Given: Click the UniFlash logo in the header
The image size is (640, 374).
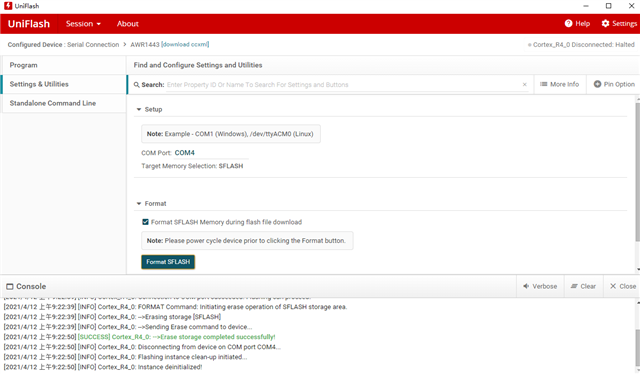Looking at the screenshot, I should tap(29, 24).
